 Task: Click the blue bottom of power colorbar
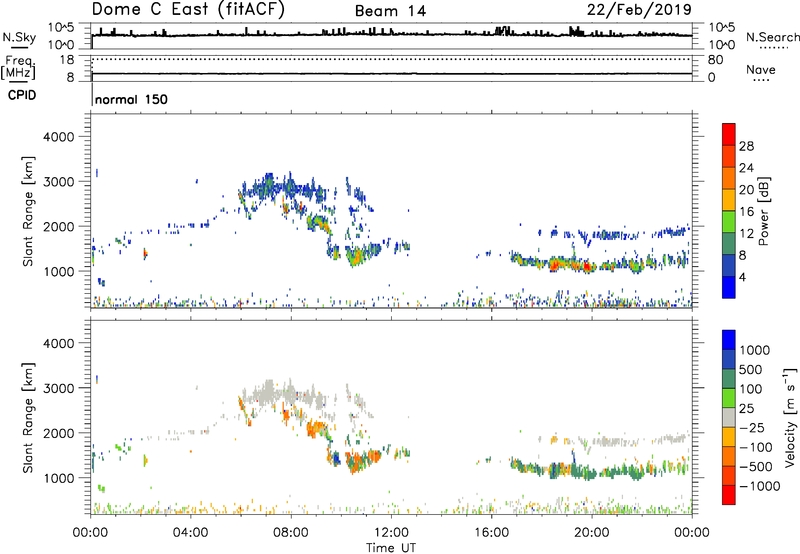point(729,287)
